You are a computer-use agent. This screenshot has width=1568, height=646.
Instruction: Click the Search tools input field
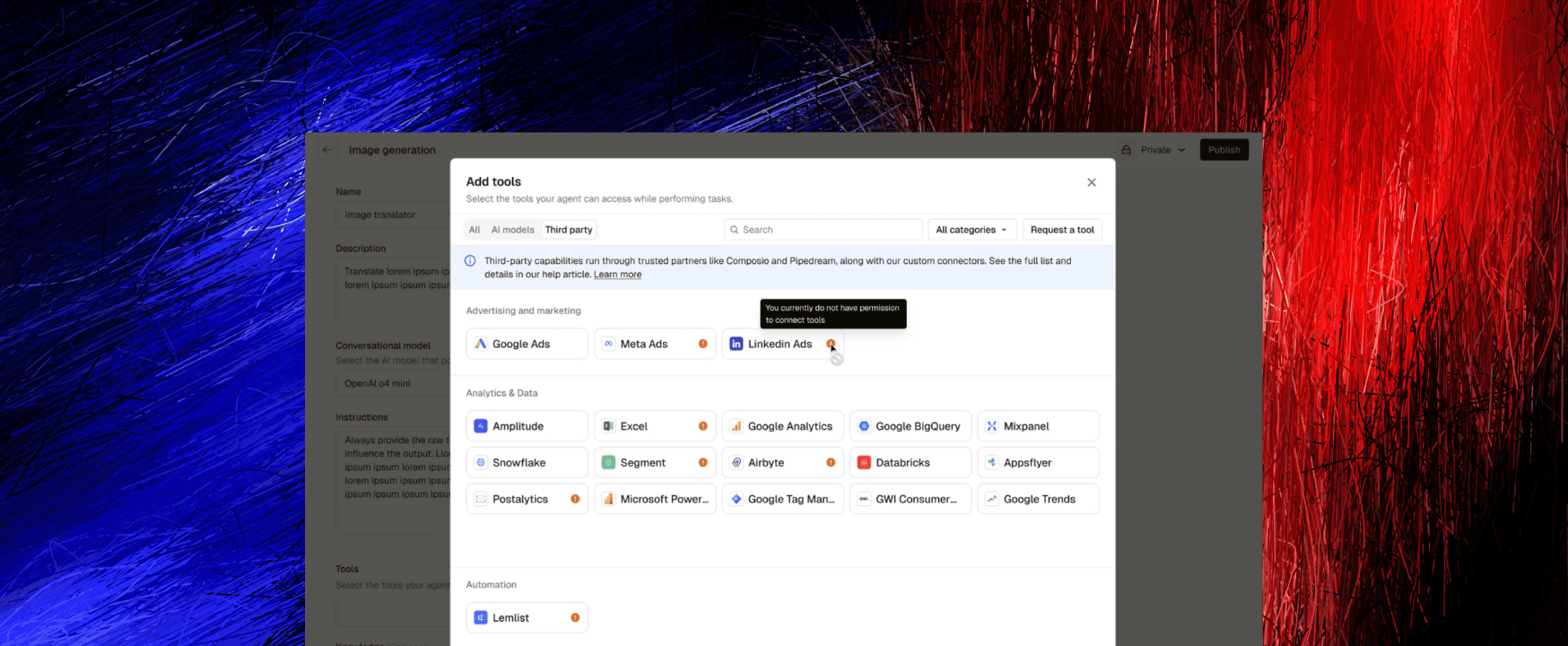823,230
